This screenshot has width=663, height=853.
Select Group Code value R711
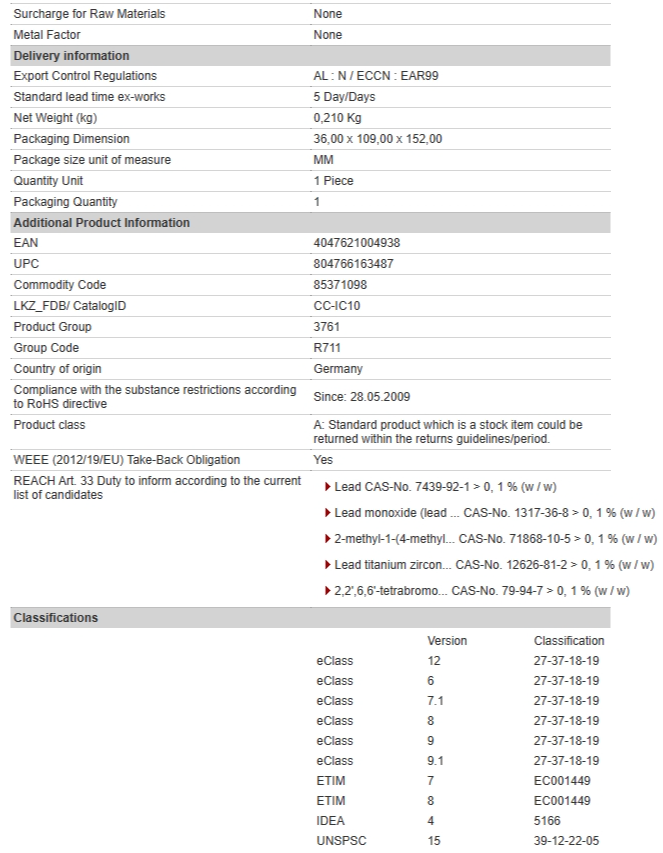[327, 348]
